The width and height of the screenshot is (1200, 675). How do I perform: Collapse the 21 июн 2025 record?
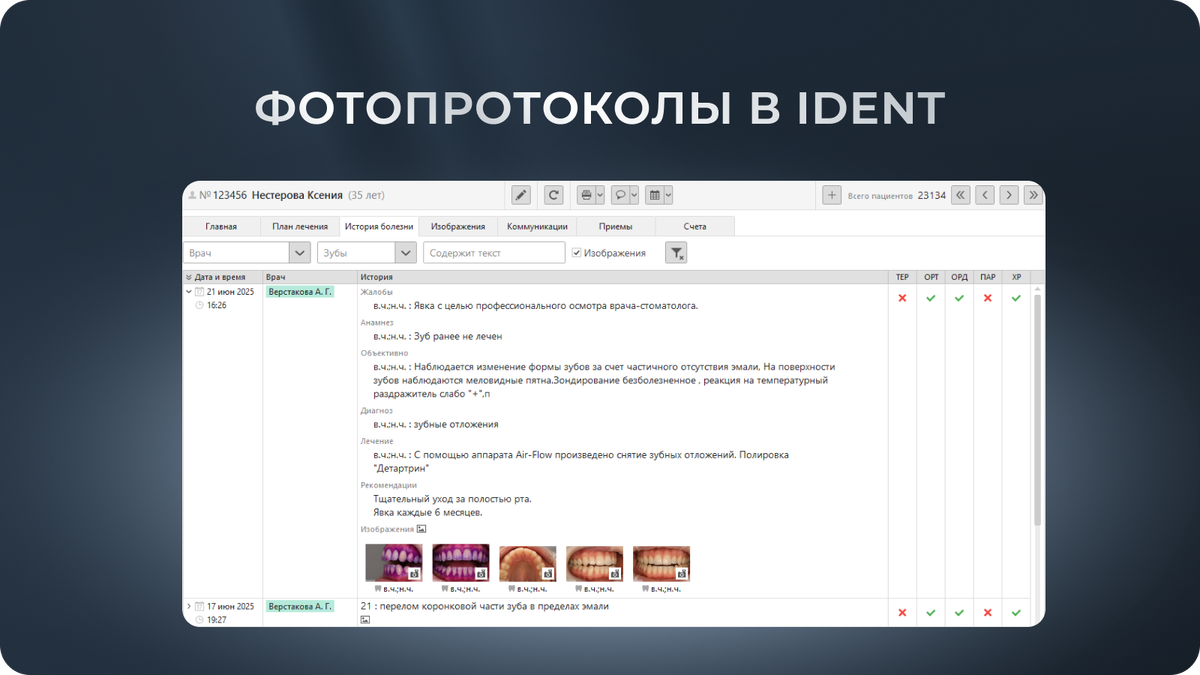189,292
